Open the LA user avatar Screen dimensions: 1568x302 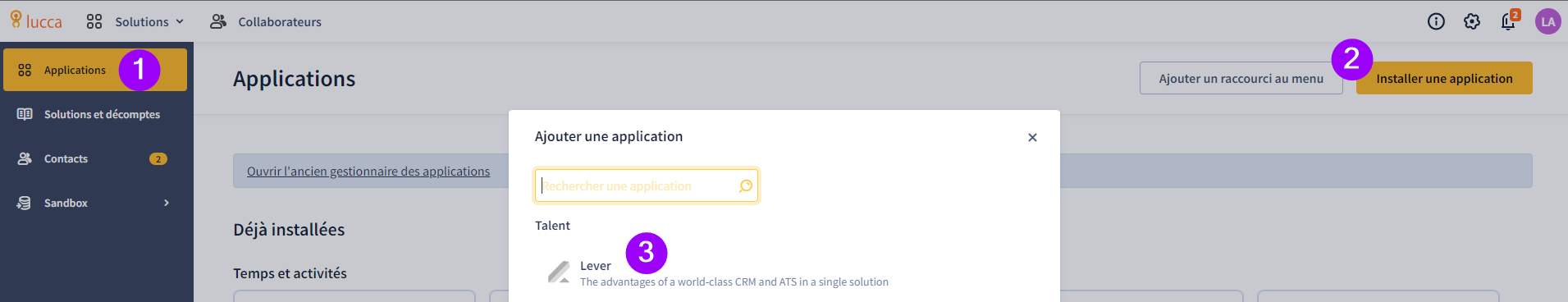tap(1547, 21)
